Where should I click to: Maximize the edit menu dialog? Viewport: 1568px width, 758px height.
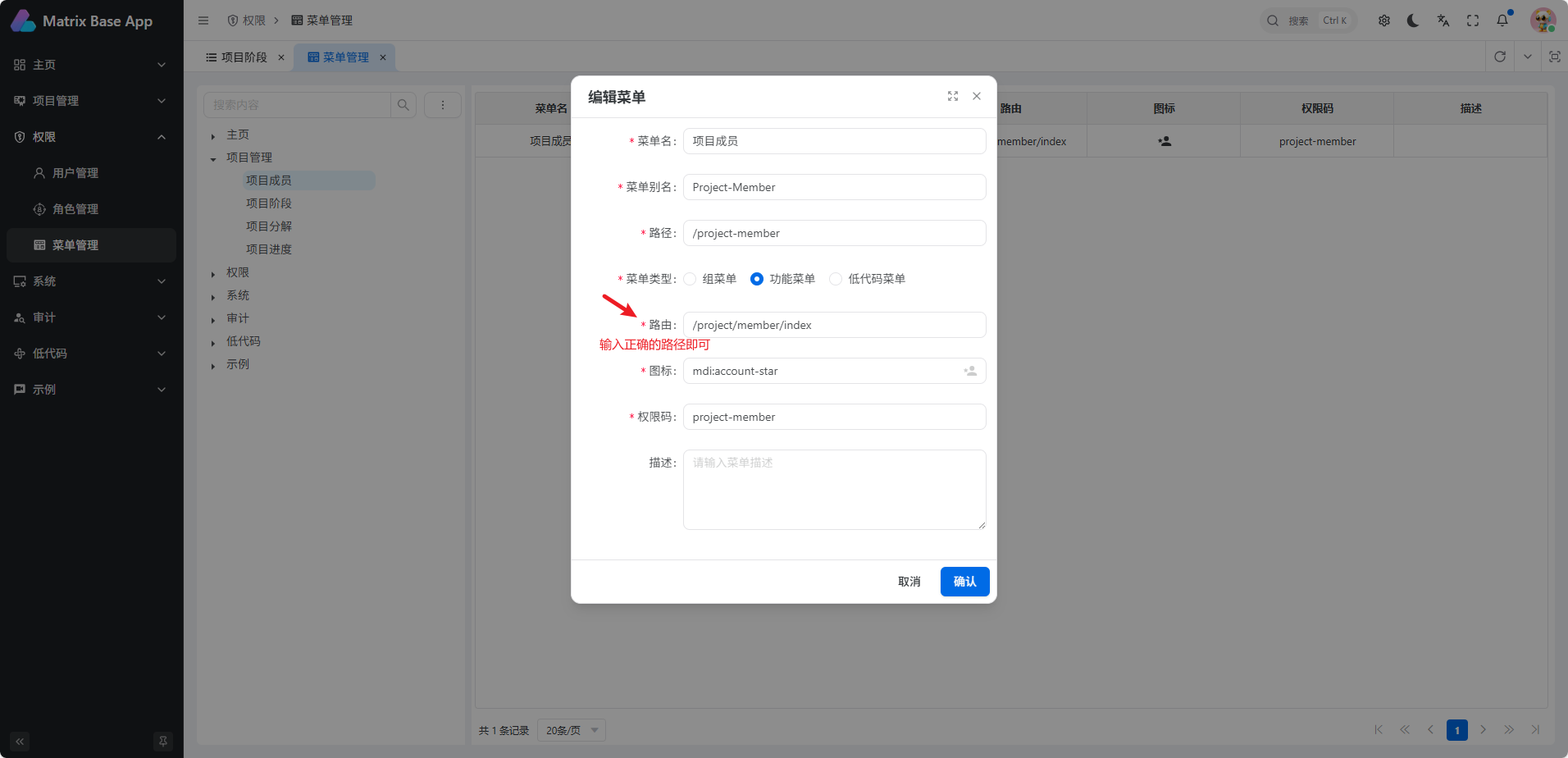[x=953, y=96]
